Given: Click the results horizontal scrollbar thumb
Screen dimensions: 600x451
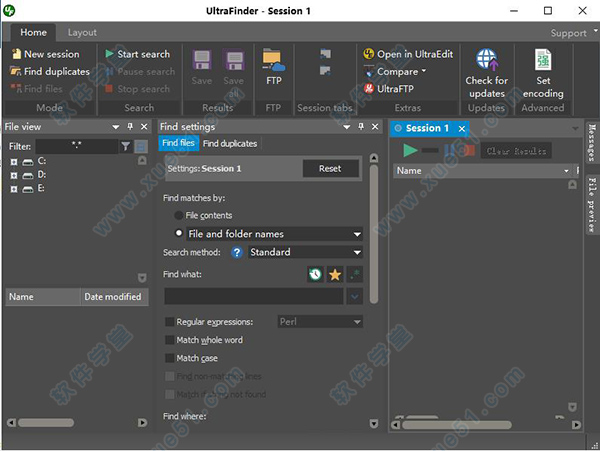Looking at the screenshot, I should click(x=457, y=425).
